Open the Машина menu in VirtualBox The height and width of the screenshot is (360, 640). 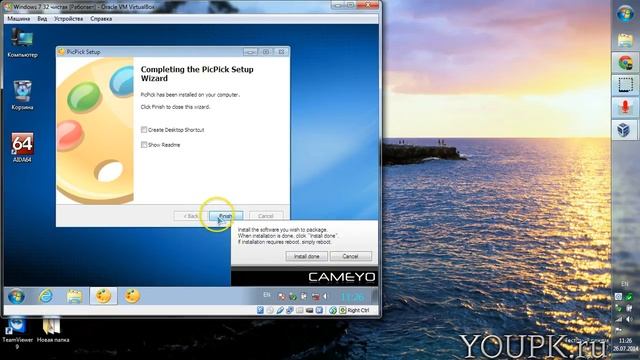coord(19,19)
